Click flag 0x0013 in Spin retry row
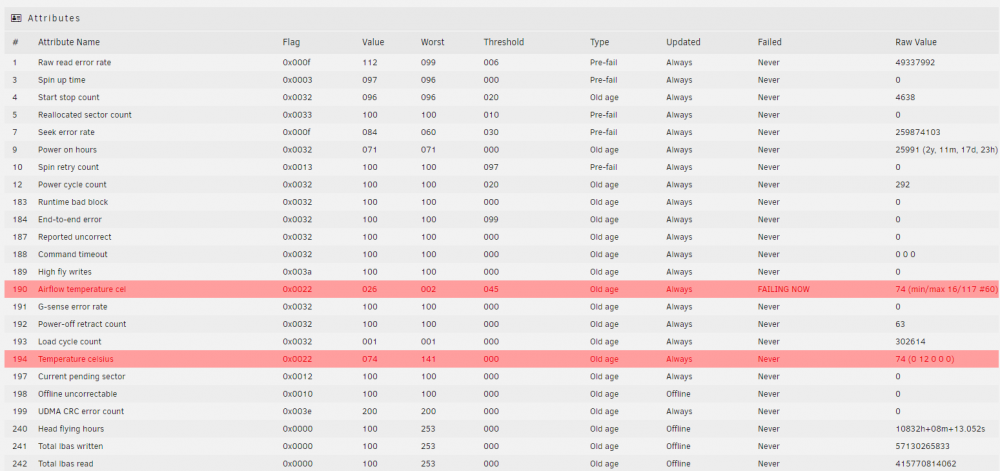Viewport: 1000px width, 471px height. point(295,167)
